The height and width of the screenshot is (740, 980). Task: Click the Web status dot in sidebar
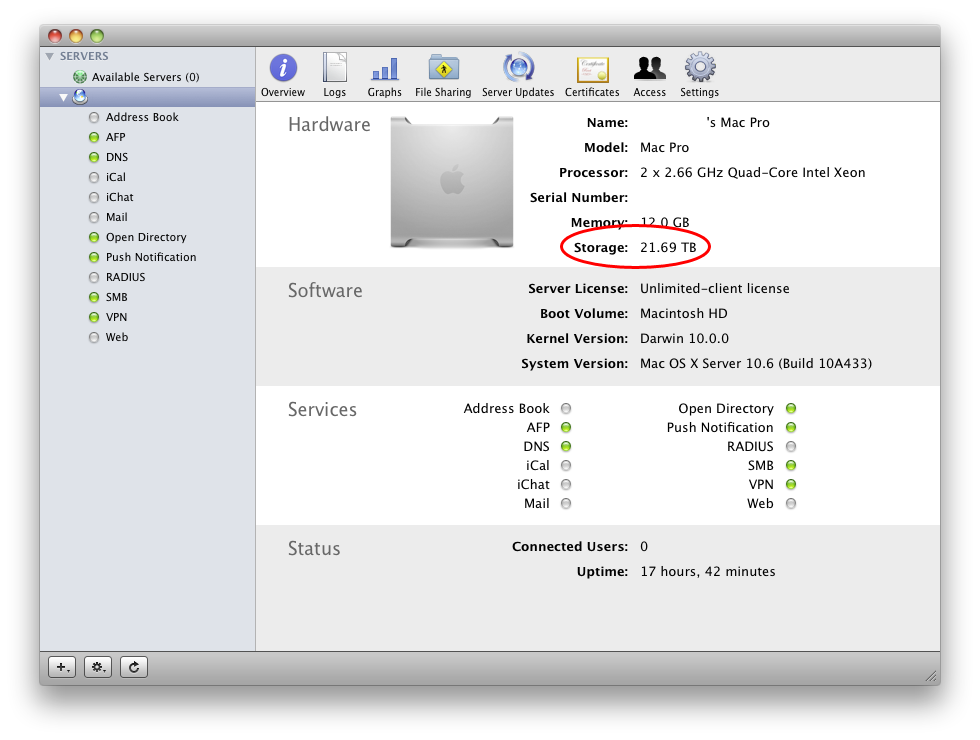point(94,337)
